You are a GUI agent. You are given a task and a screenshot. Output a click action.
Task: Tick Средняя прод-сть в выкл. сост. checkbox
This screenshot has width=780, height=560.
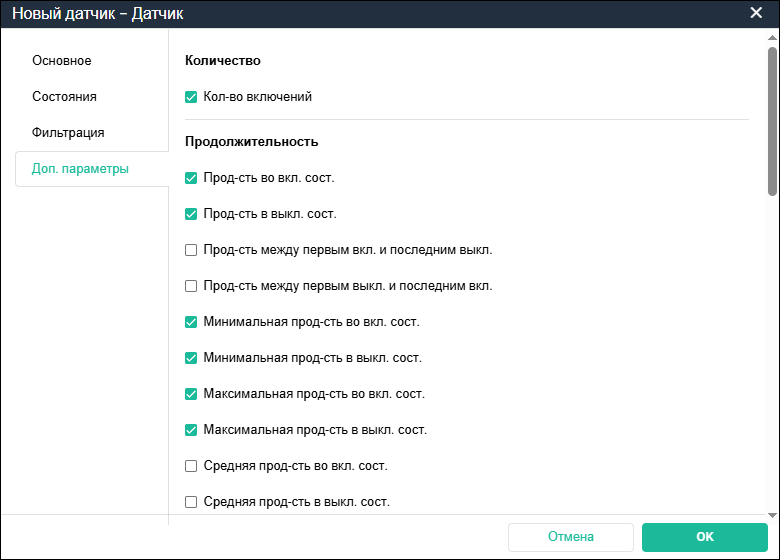[x=191, y=502]
